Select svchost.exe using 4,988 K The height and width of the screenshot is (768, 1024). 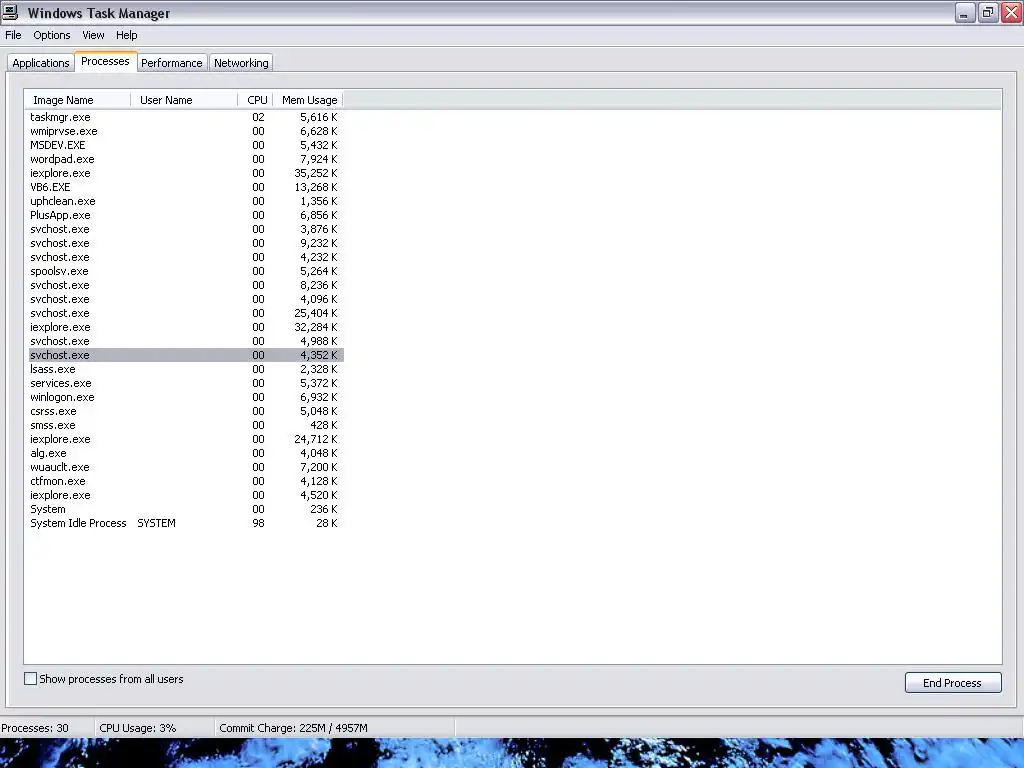185,341
